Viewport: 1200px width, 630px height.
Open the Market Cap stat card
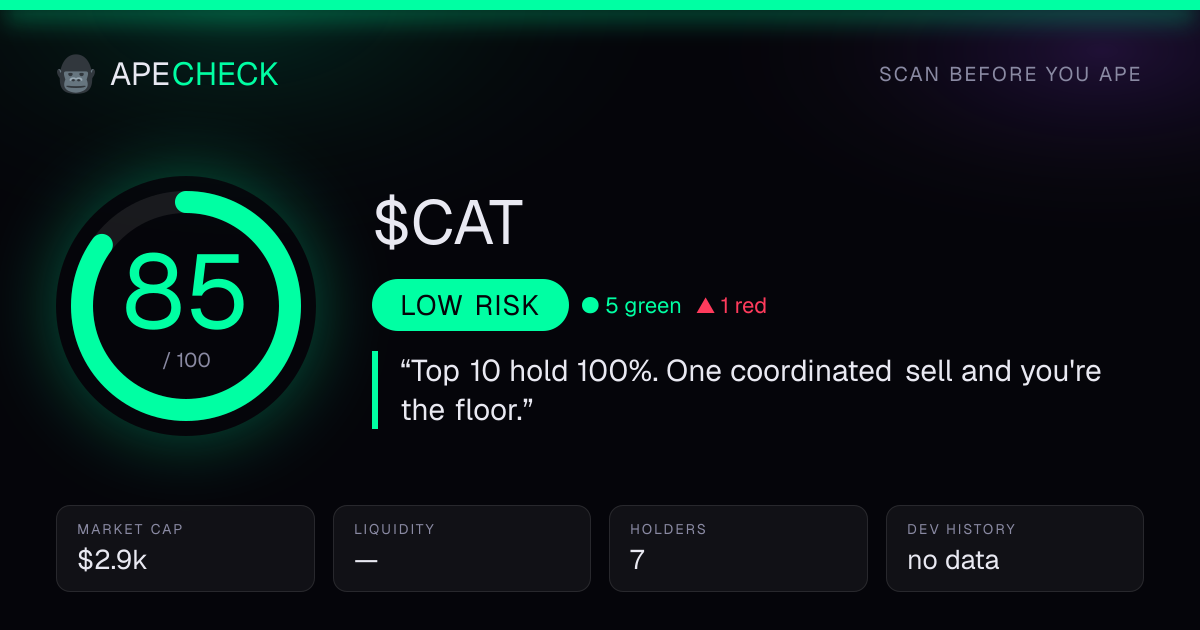[x=186, y=548]
